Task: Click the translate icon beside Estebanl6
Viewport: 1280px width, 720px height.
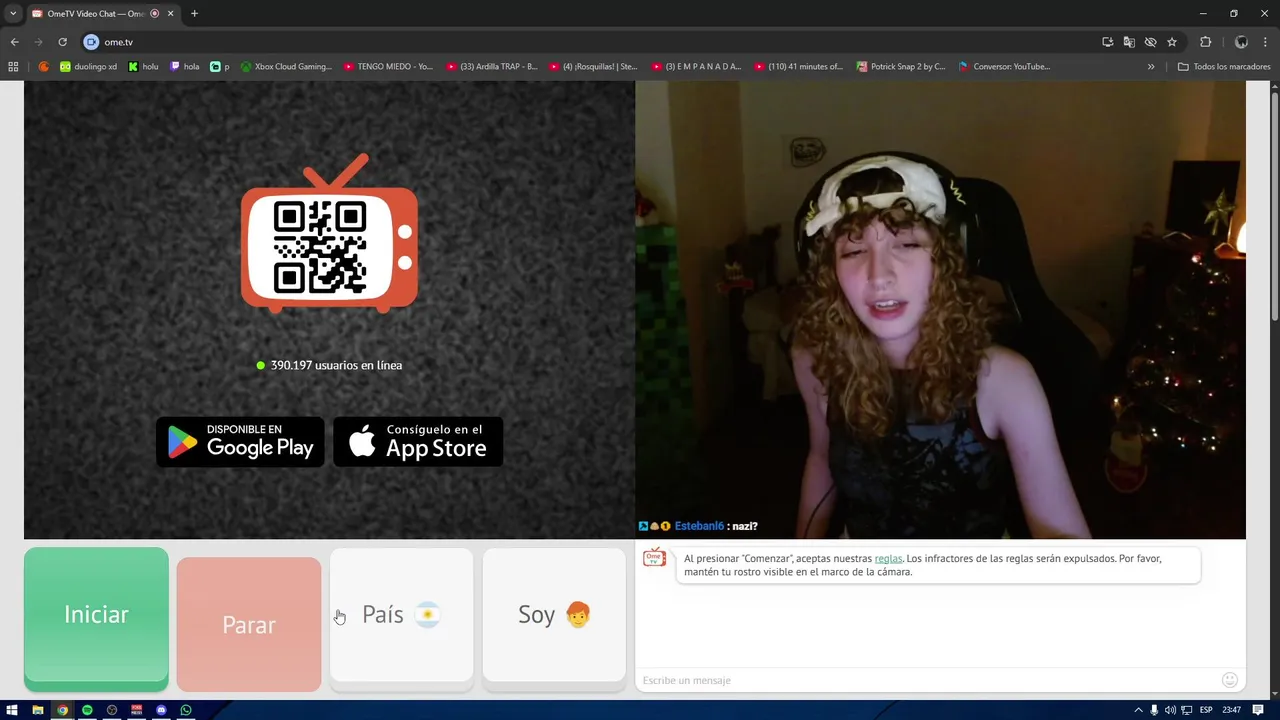Action: tap(643, 526)
